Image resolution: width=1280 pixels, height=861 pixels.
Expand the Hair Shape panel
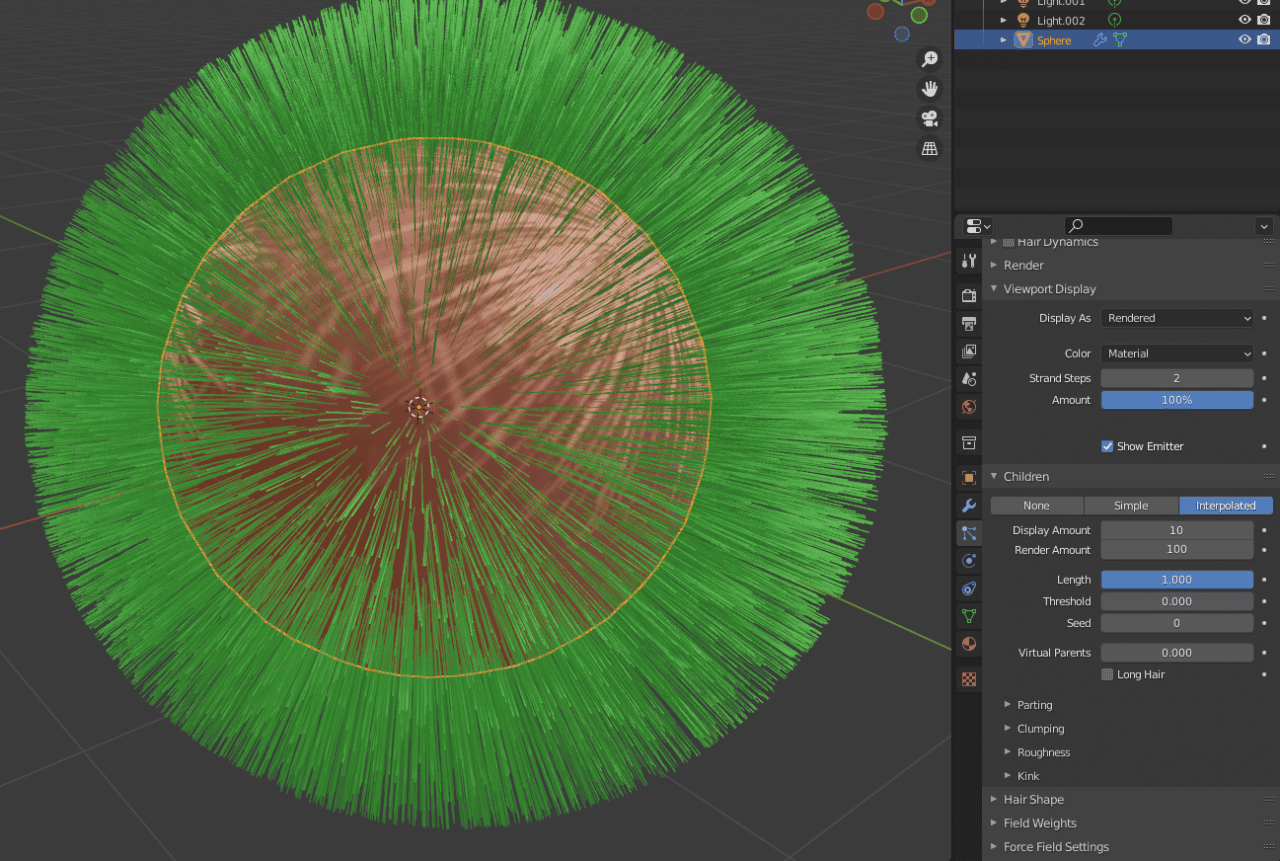1033,799
